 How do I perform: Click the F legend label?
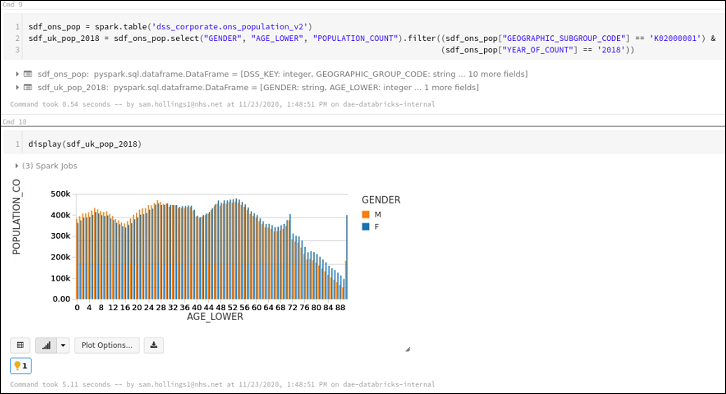tap(376, 227)
